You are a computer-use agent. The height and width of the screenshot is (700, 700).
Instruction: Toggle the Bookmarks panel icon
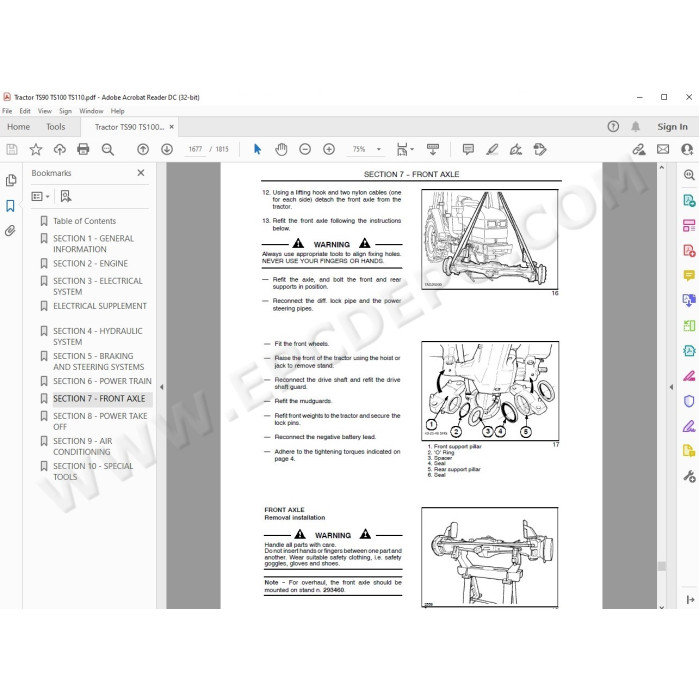(10, 206)
